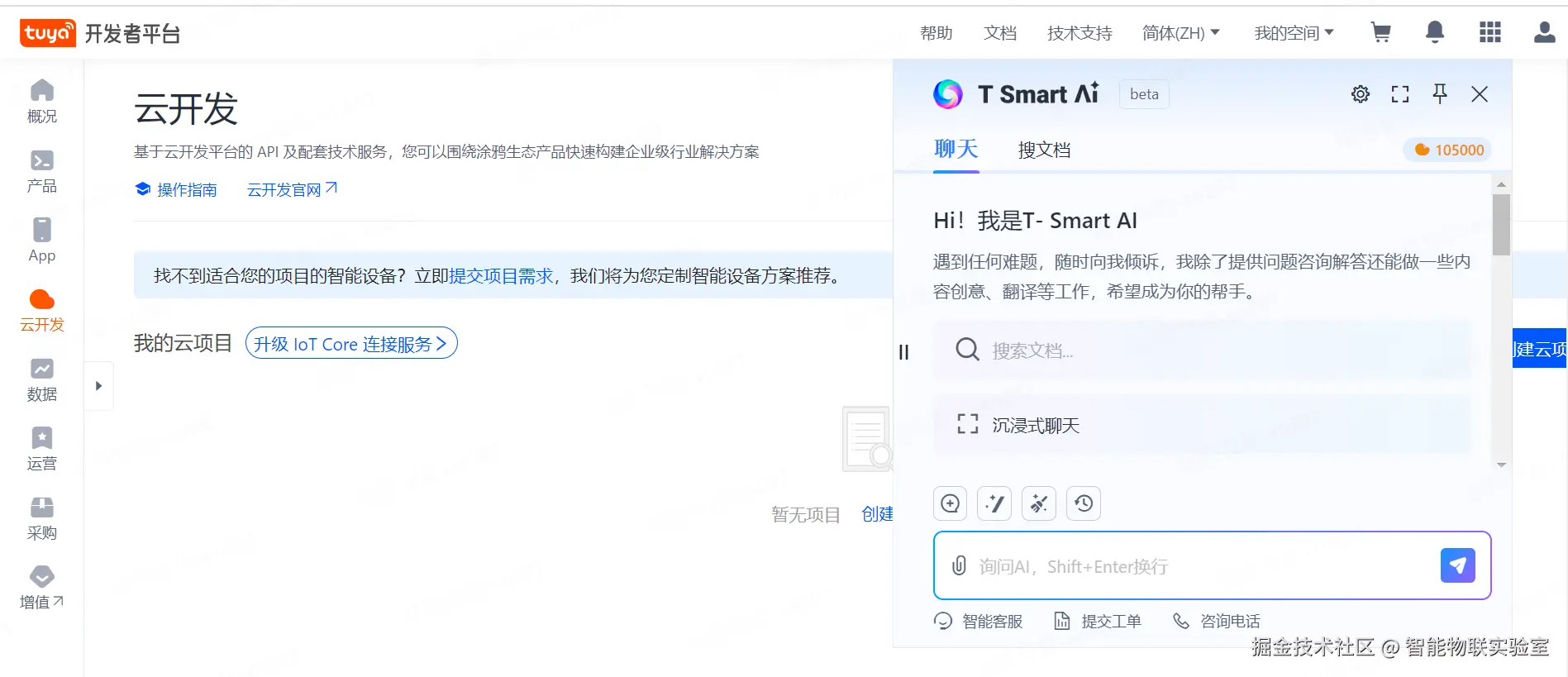Start a new chat with plus icon
The width and height of the screenshot is (1568, 677).
pos(951,503)
